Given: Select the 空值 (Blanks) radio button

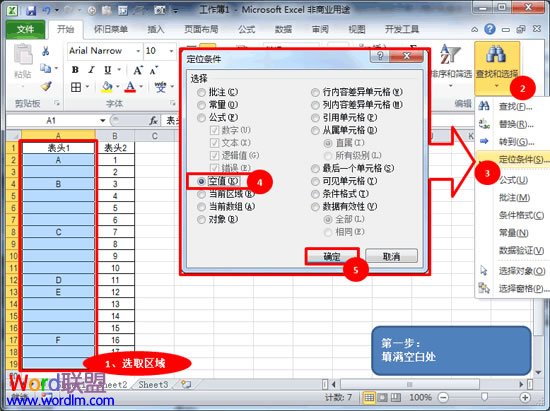Looking at the screenshot, I should click(x=201, y=181).
